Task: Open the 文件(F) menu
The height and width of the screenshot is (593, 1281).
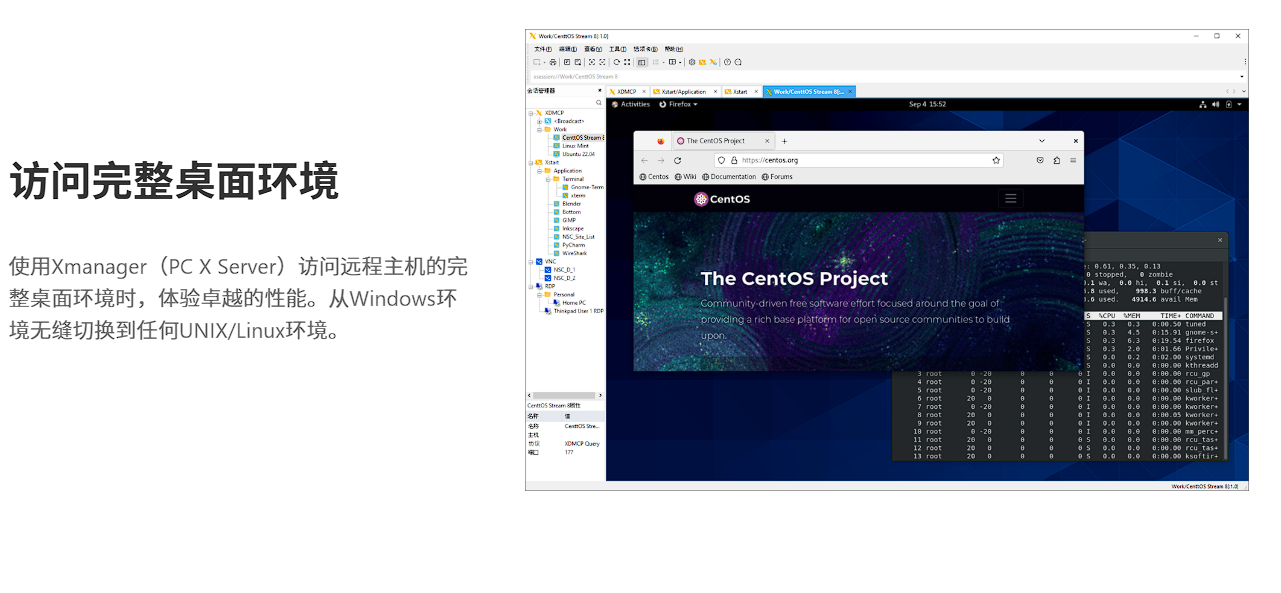Action: click(543, 49)
